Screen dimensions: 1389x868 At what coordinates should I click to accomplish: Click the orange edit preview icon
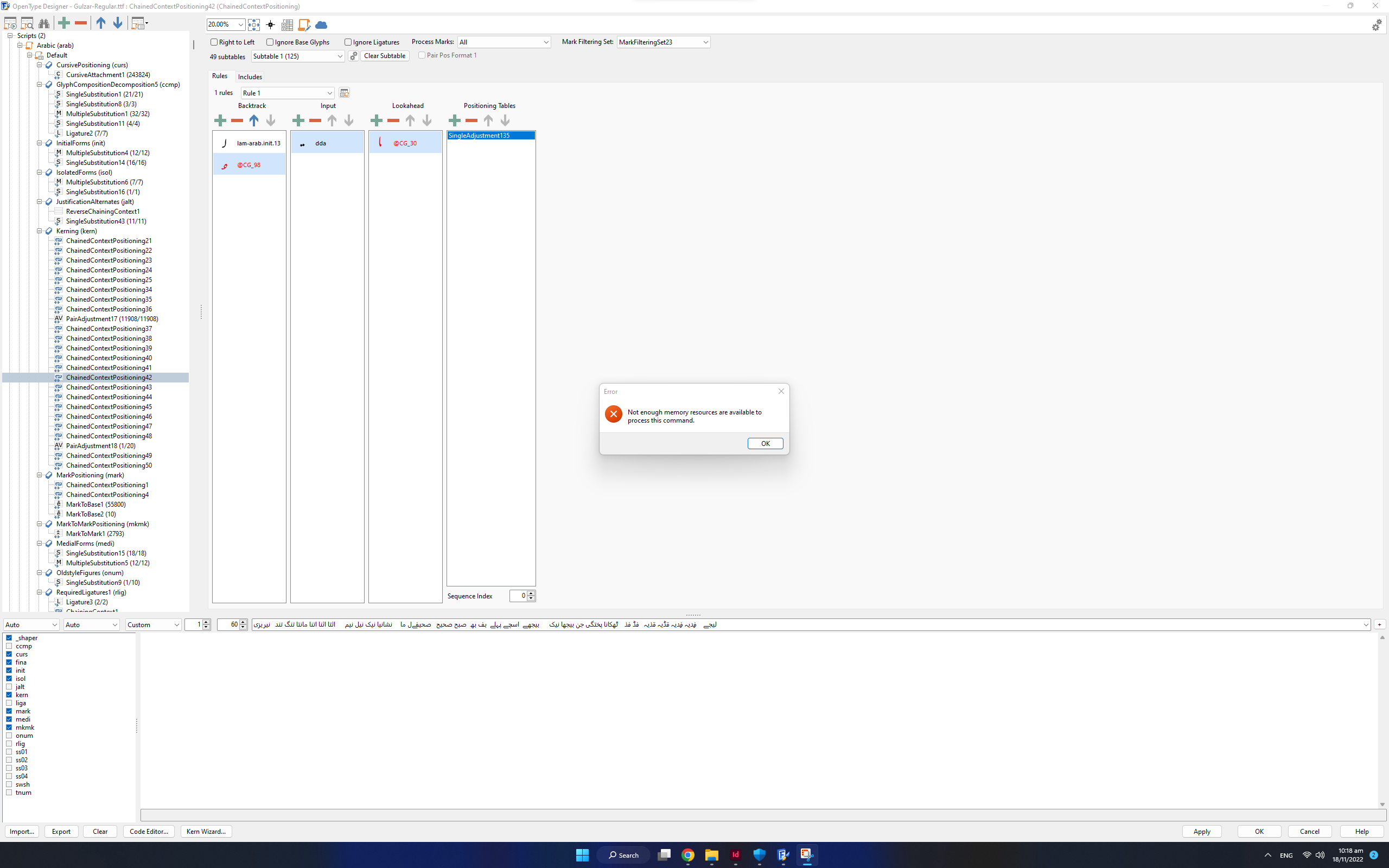pyautogui.click(x=304, y=25)
